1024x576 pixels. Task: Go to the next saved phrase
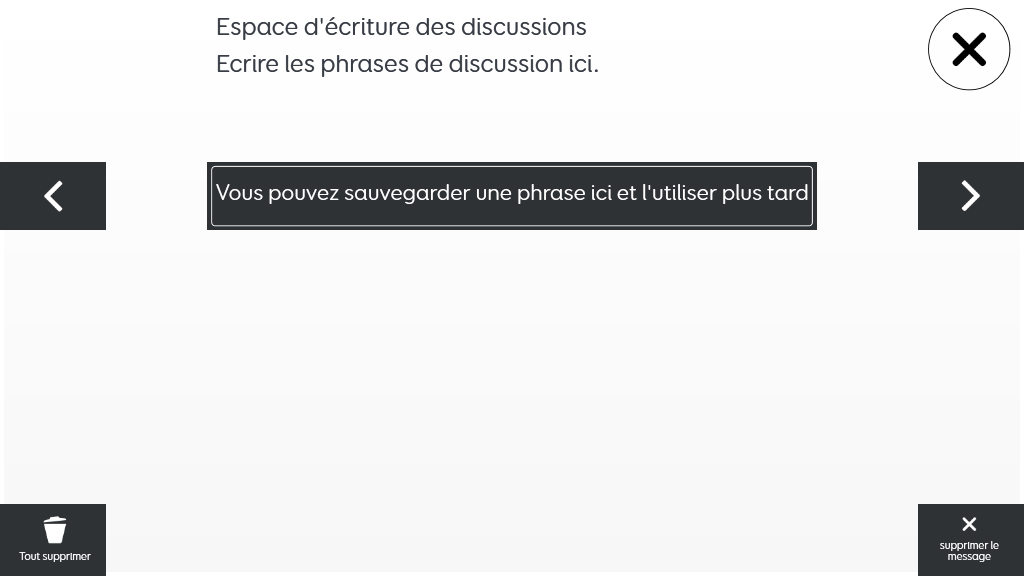(x=970, y=196)
